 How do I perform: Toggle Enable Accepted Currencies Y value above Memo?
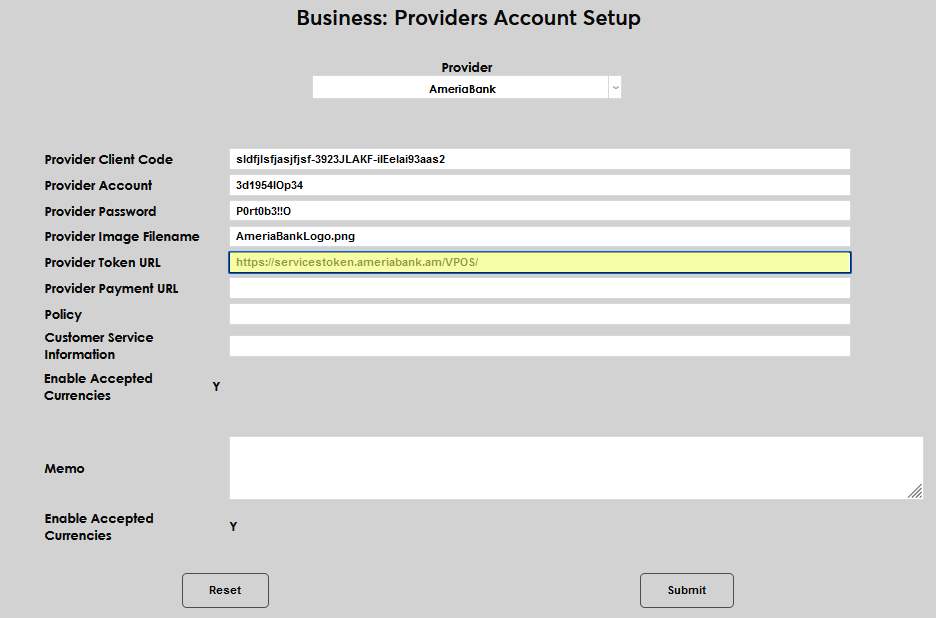pyautogui.click(x=216, y=387)
